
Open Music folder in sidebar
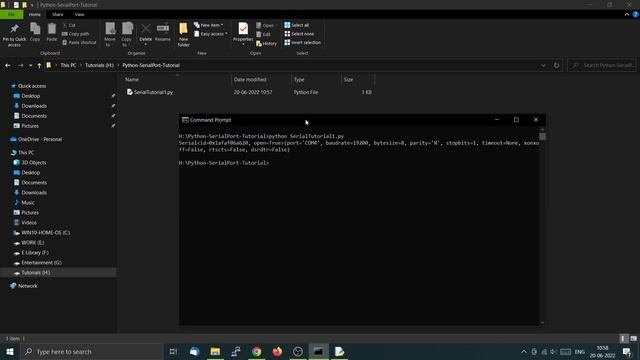click(x=27, y=202)
